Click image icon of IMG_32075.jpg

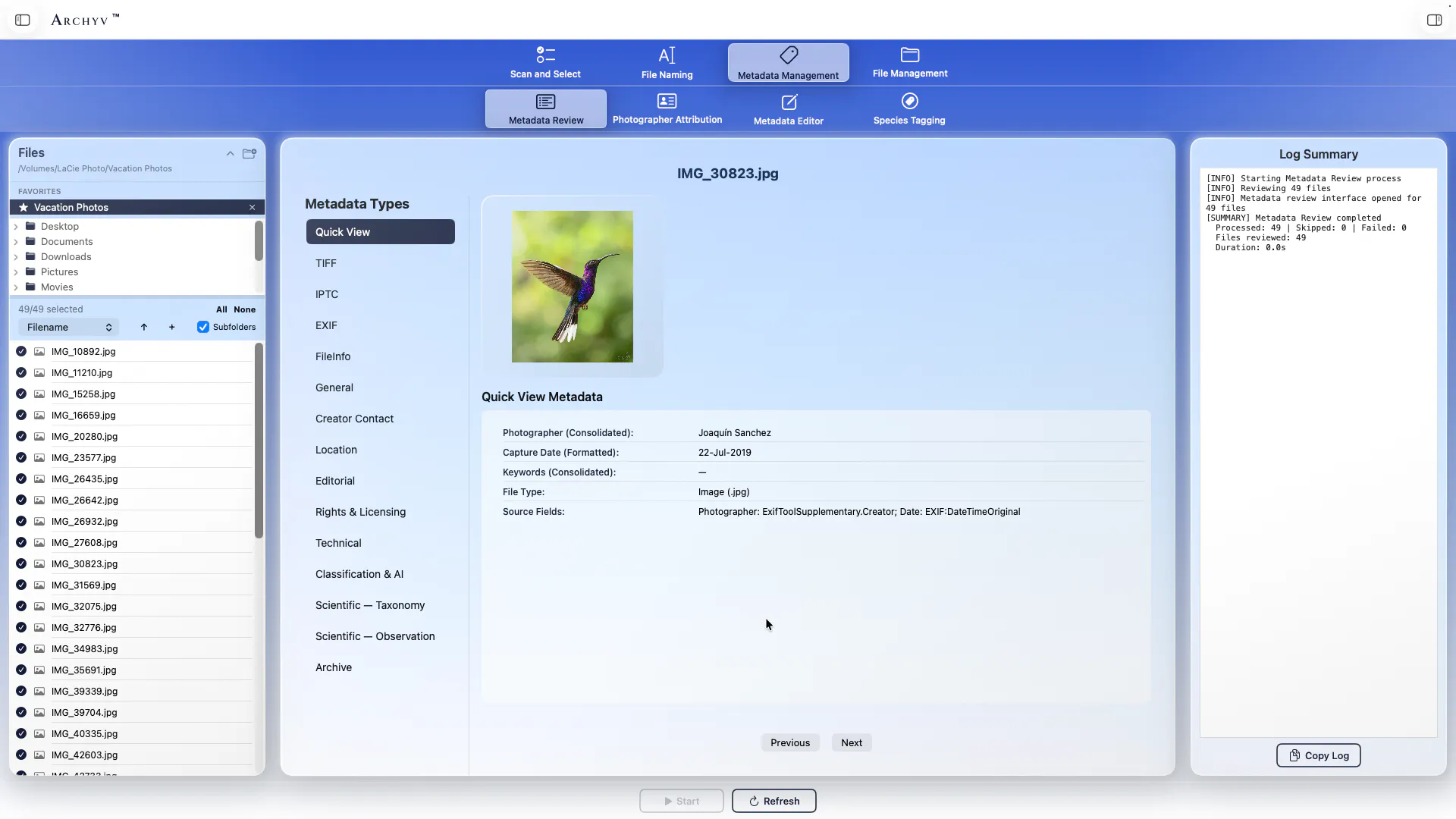point(39,607)
